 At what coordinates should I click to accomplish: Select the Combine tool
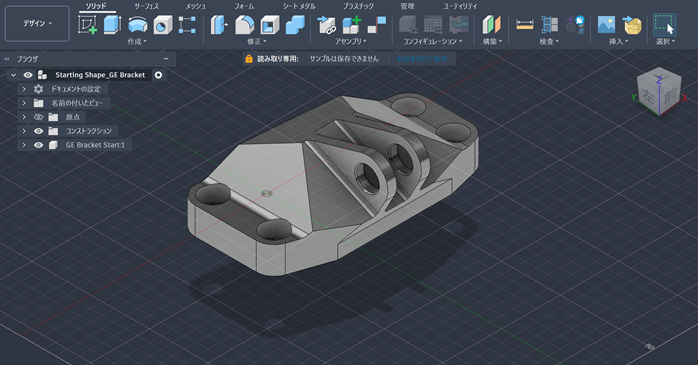295,25
